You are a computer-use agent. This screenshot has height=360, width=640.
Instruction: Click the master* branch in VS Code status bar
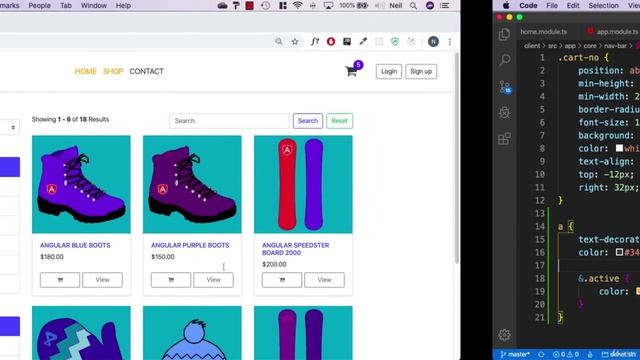point(515,354)
